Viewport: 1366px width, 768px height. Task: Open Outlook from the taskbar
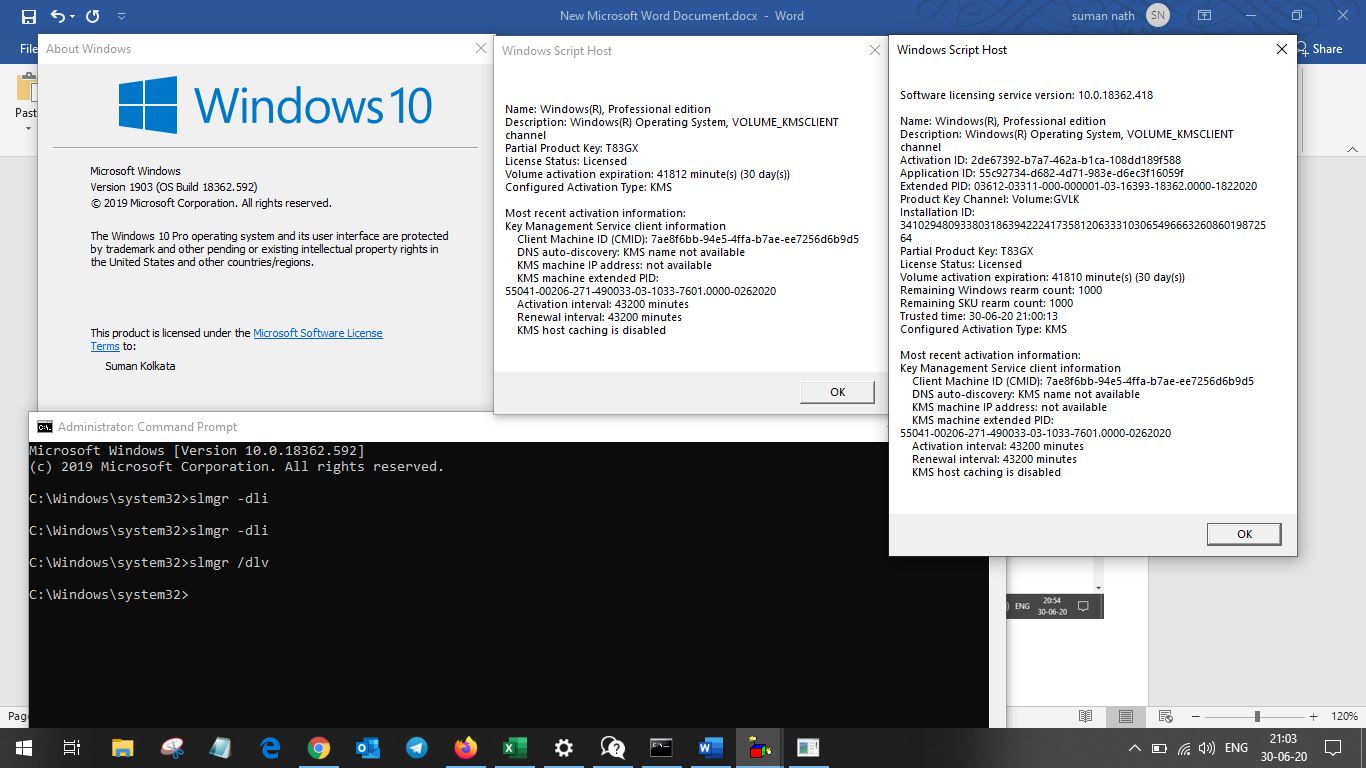click(368, 747)
